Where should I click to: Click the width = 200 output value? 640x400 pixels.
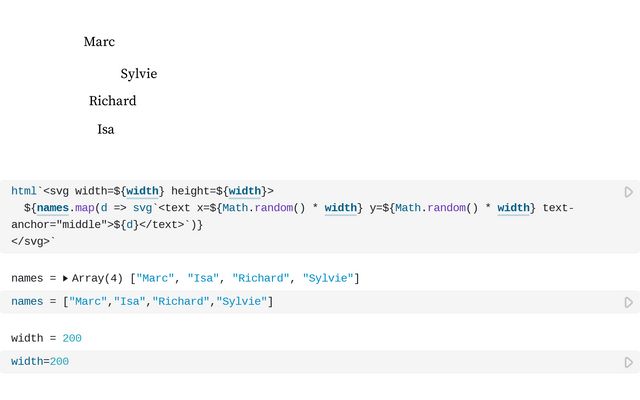pyautogui.click(x=71, y=338)
